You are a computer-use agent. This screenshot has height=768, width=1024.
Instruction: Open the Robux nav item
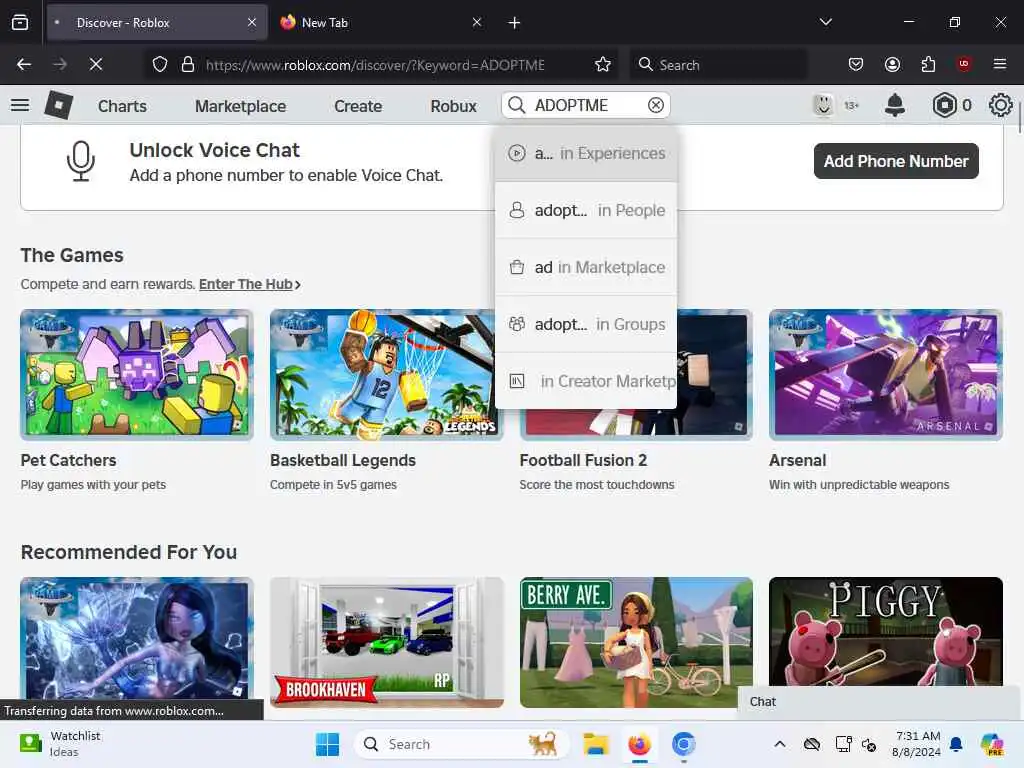pyautogui.click(x=453, y=106)
